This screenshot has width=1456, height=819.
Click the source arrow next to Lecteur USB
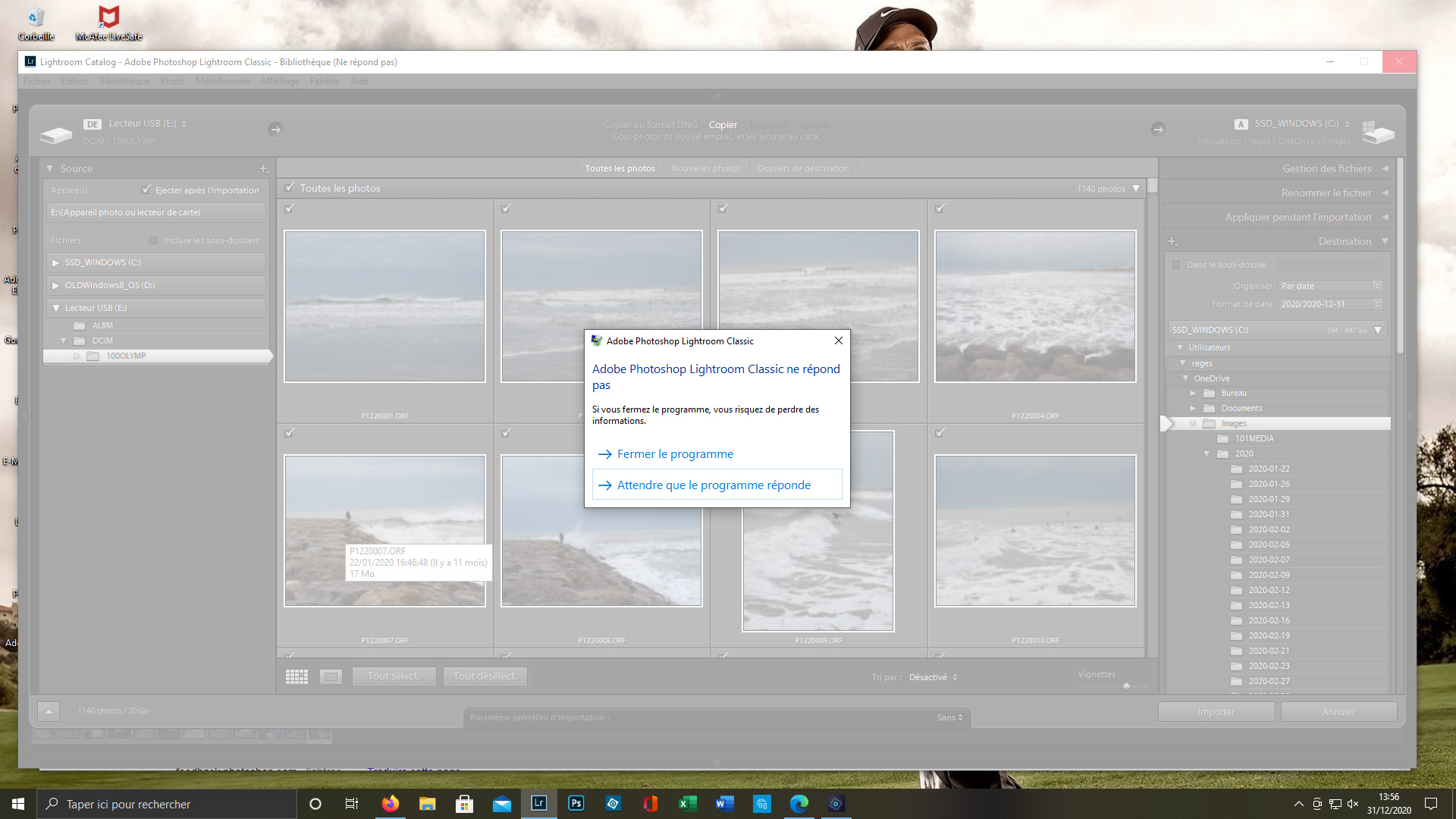[275, 130]
